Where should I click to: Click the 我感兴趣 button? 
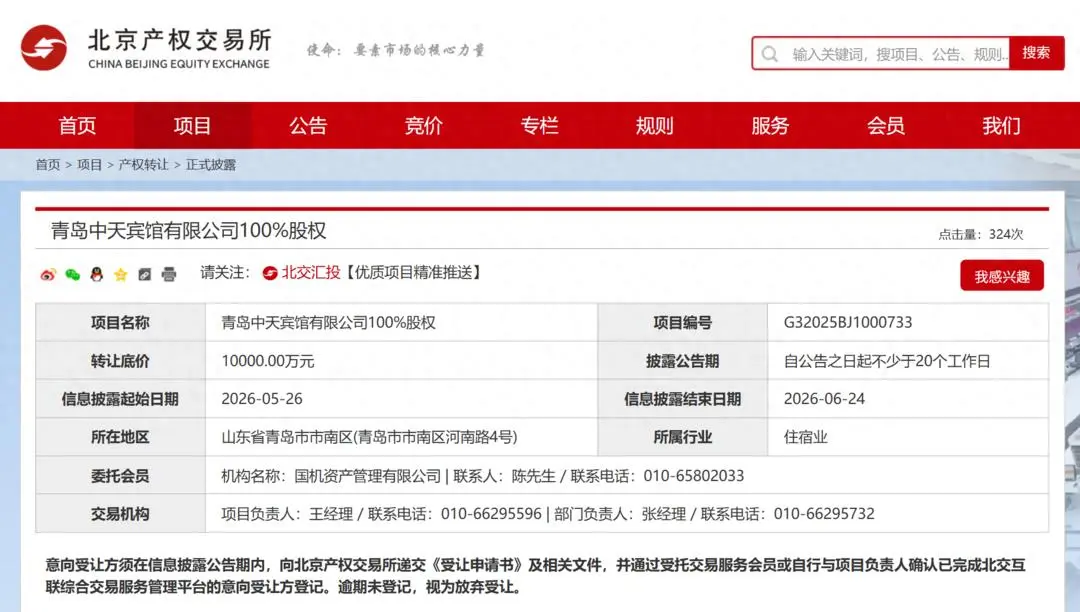[1002, 276]
